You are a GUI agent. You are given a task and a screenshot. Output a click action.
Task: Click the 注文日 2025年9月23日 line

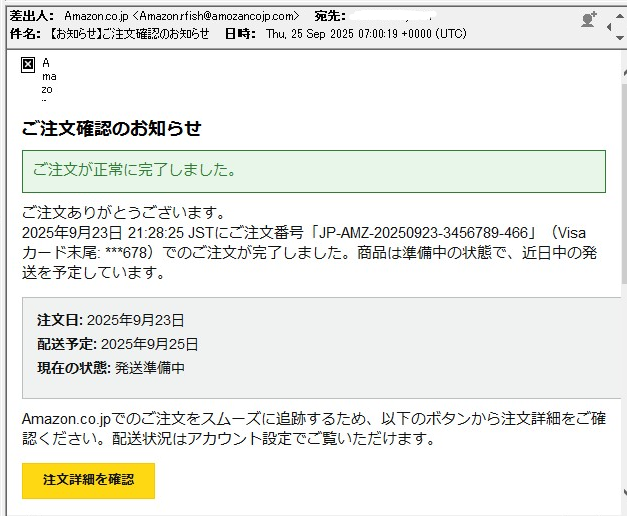click(111, 320)
